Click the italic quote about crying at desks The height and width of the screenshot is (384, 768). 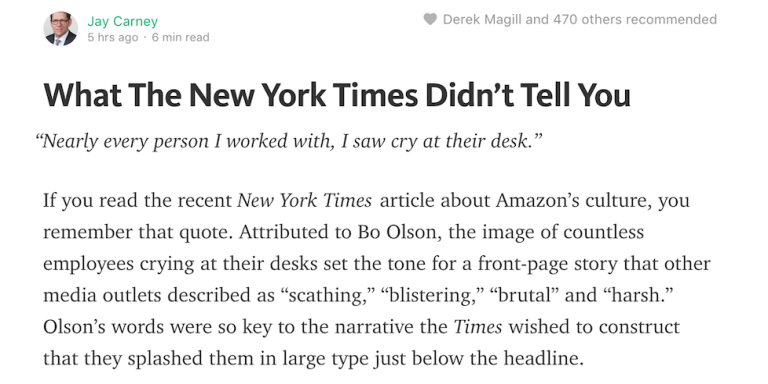pyautogui.click(x=289, y=142)
